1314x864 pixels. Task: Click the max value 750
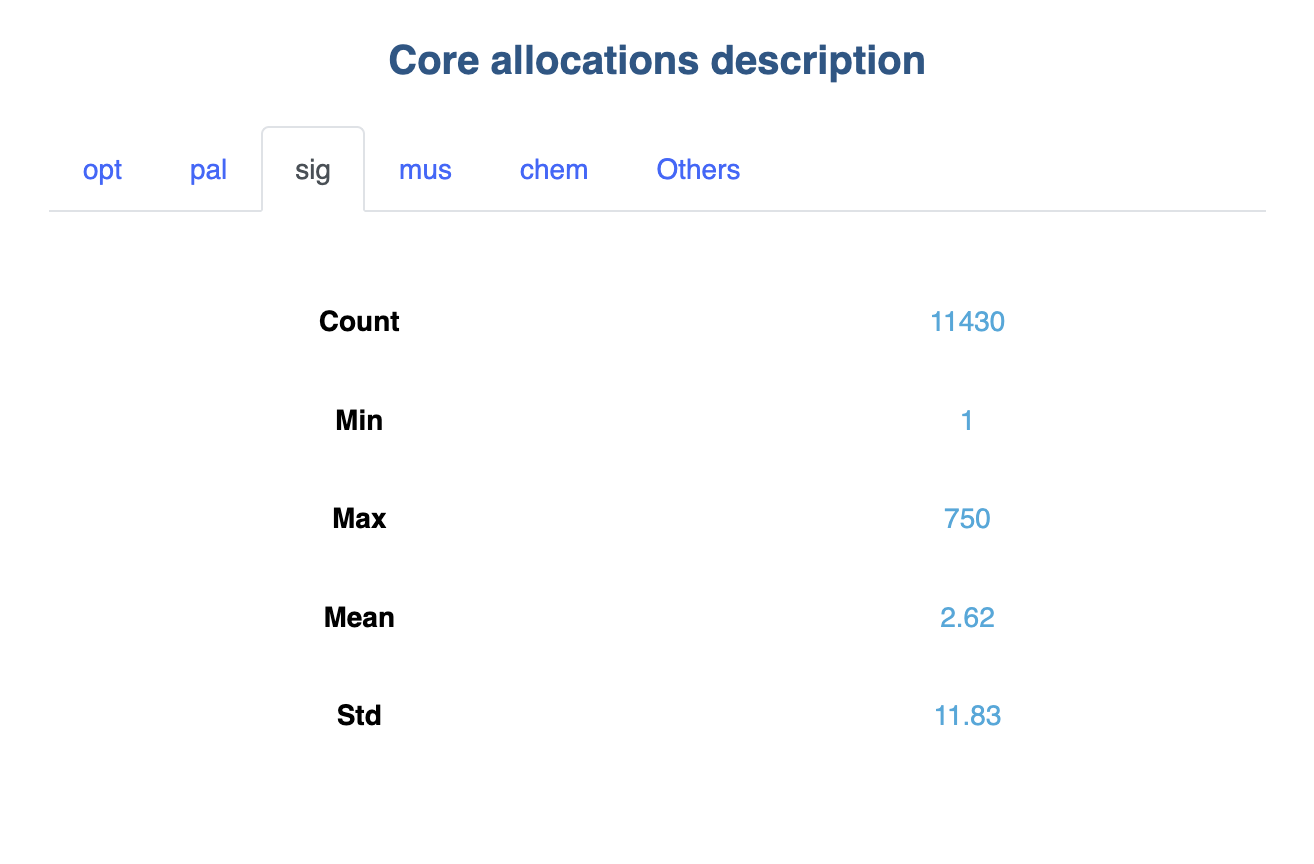(967, 519)
